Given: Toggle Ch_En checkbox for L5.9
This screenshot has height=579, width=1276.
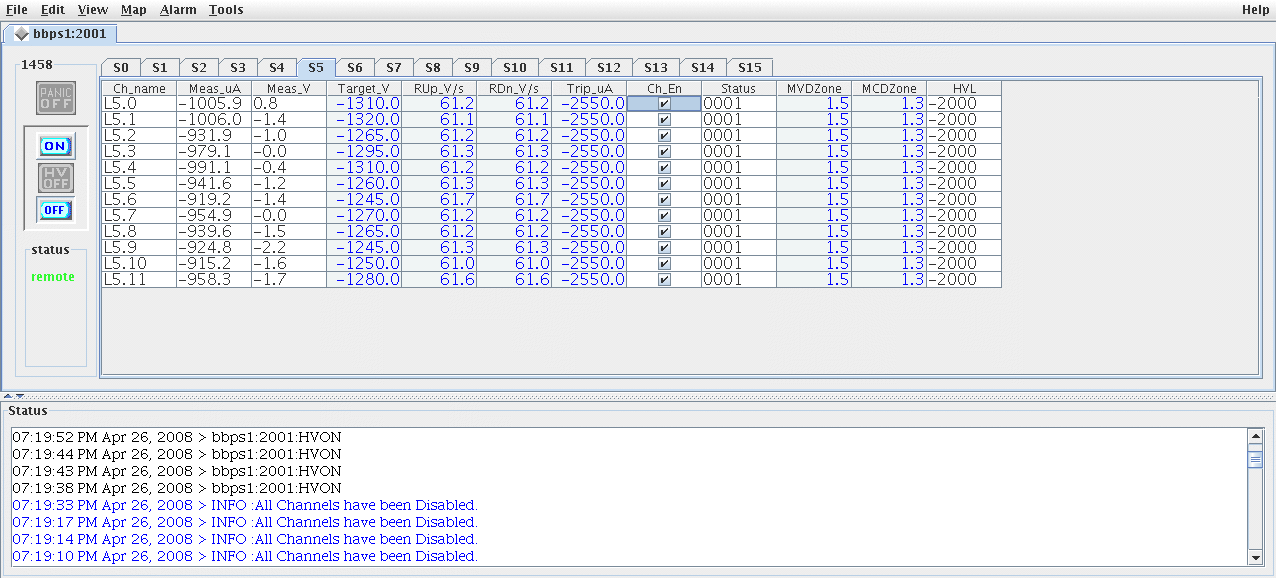Looking at the screenshot, I should (664, 248).
